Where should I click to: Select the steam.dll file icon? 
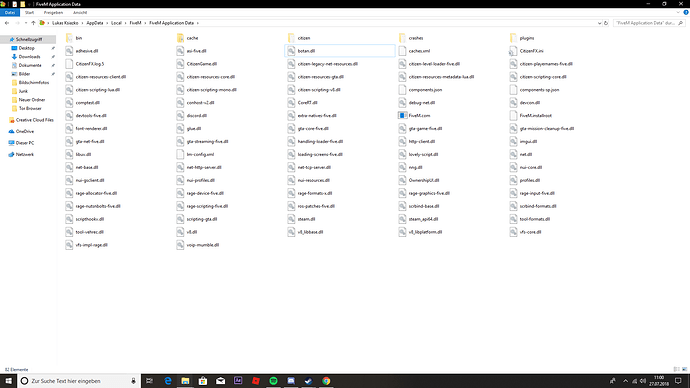pyautogui.click(x=291, y=219)
